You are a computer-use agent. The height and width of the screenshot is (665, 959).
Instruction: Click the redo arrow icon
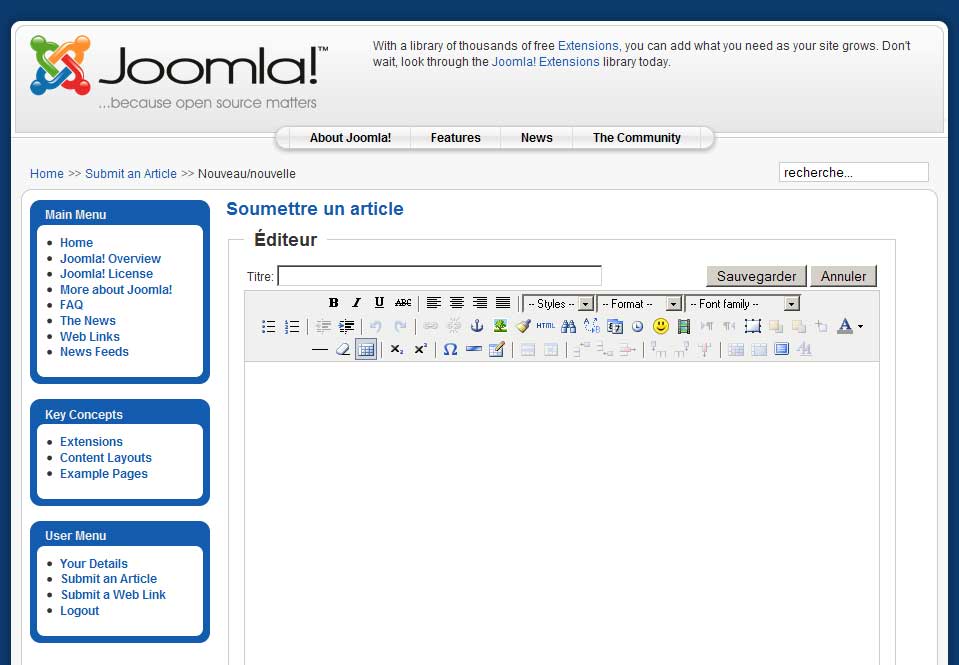pos(400,326)
